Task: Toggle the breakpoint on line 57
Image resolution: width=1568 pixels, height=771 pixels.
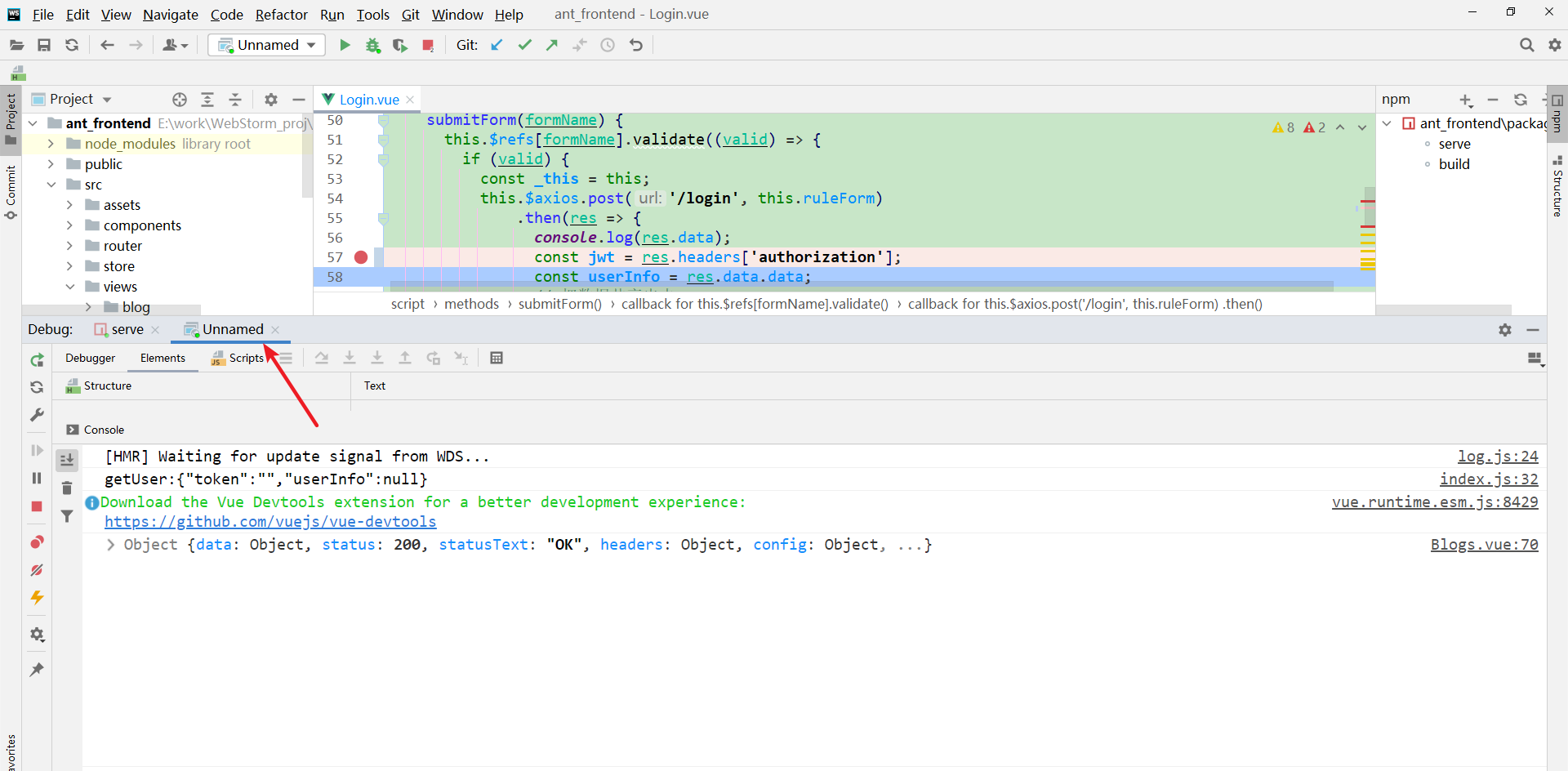Action: tap(361, 256)
